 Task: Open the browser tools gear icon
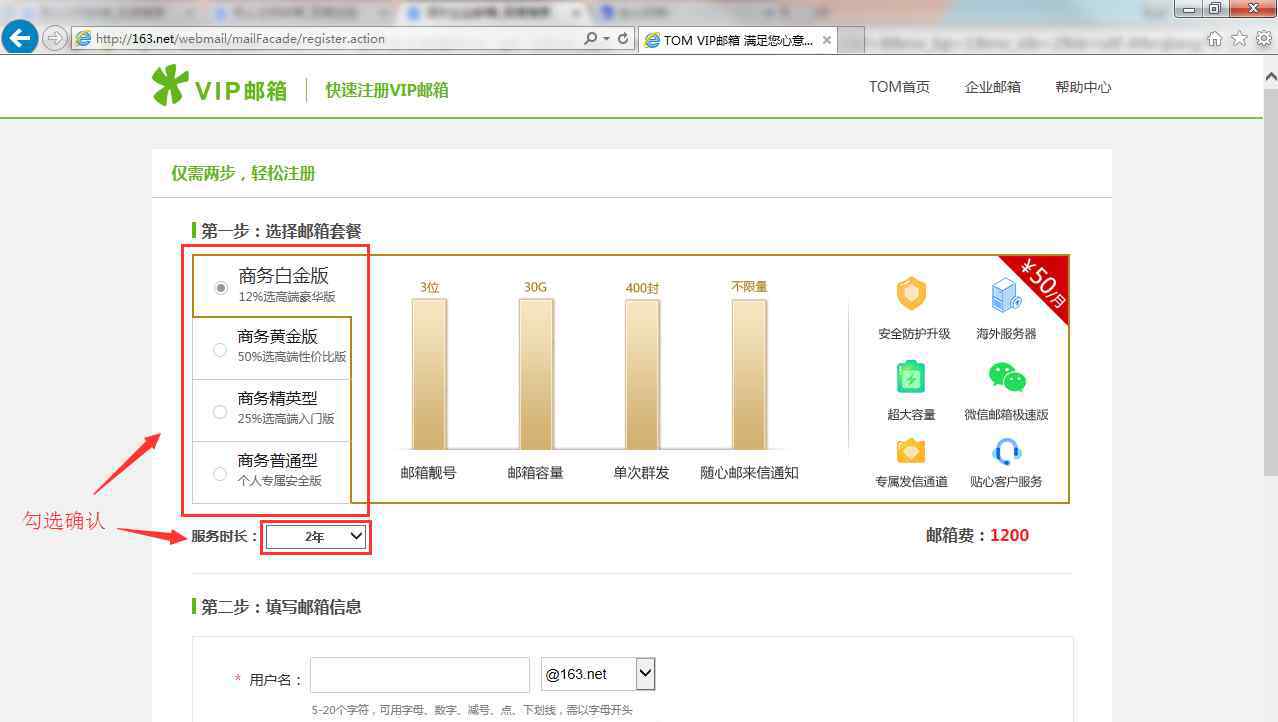[x=1264, y=39]
